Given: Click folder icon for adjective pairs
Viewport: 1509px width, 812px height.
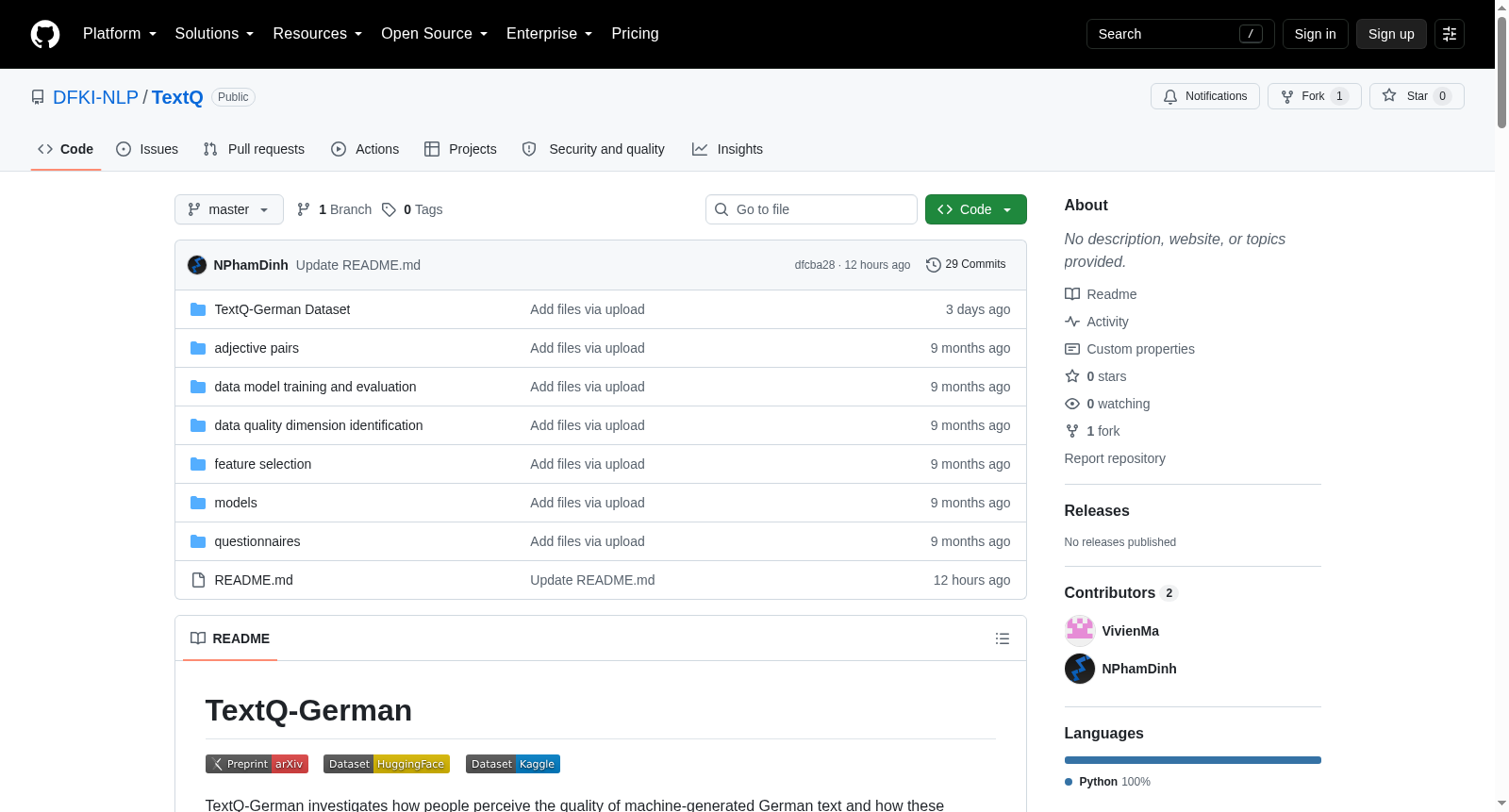Looking at the screenshot, I should pyautogui.click(x=198, y=348).
